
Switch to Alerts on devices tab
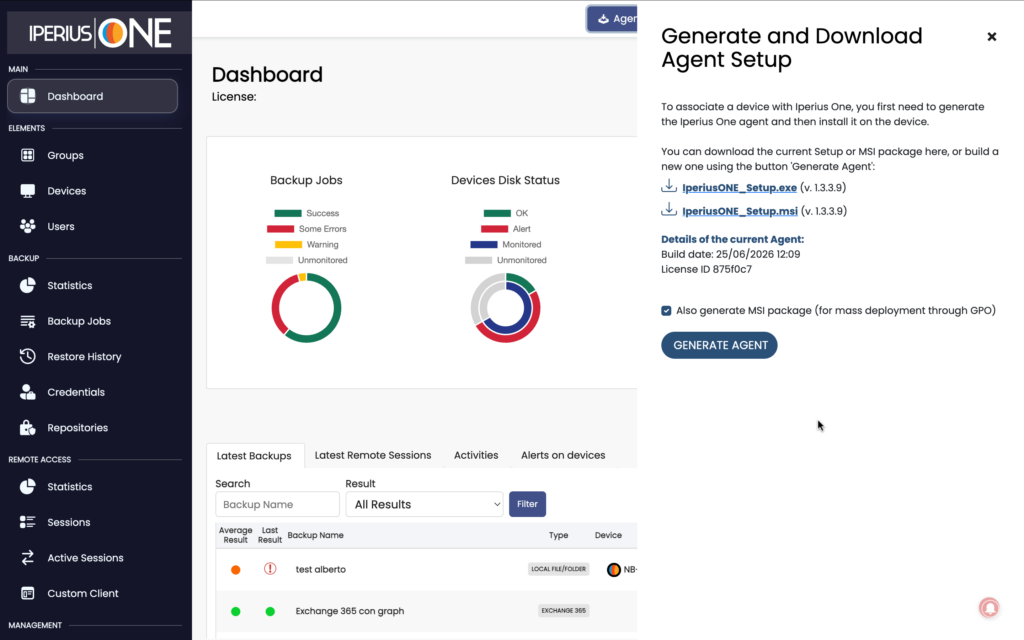click(x=563, y=455)
